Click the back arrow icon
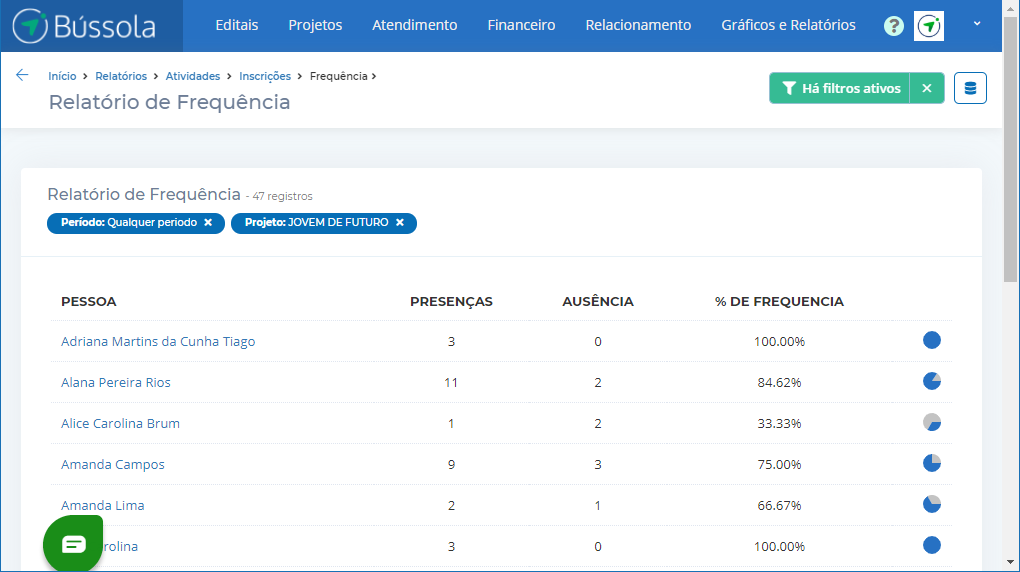This screenshot has width=1020, height=572. [x=22, y=75]
